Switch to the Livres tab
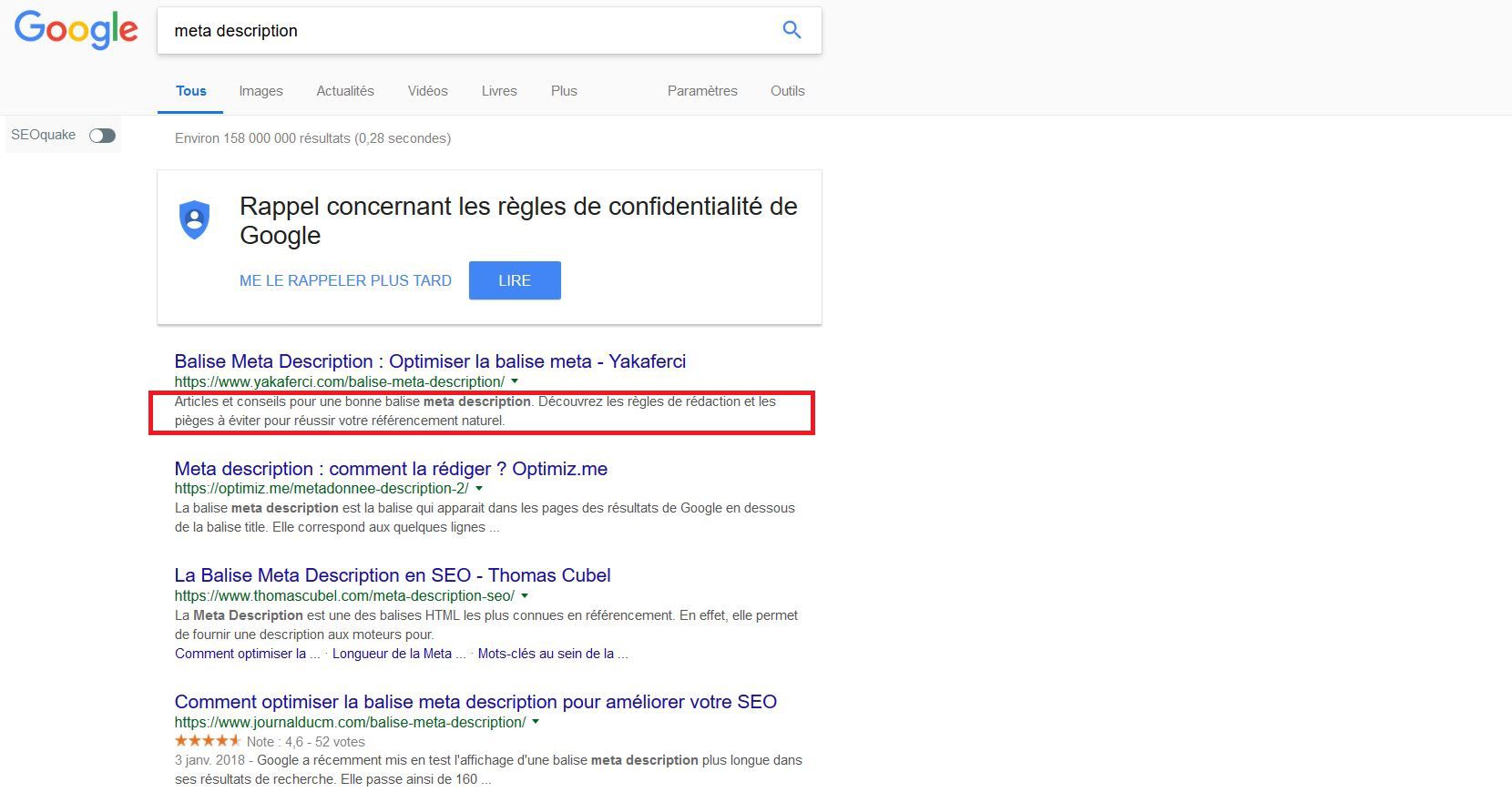Viewport: 1512px width, 792px height. tap(499, 91)
